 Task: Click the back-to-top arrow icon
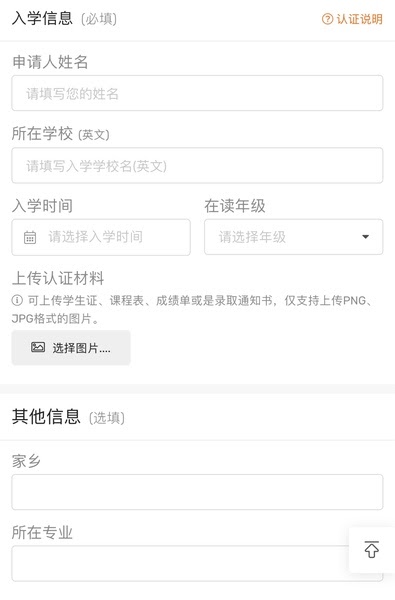click(372, 549)
